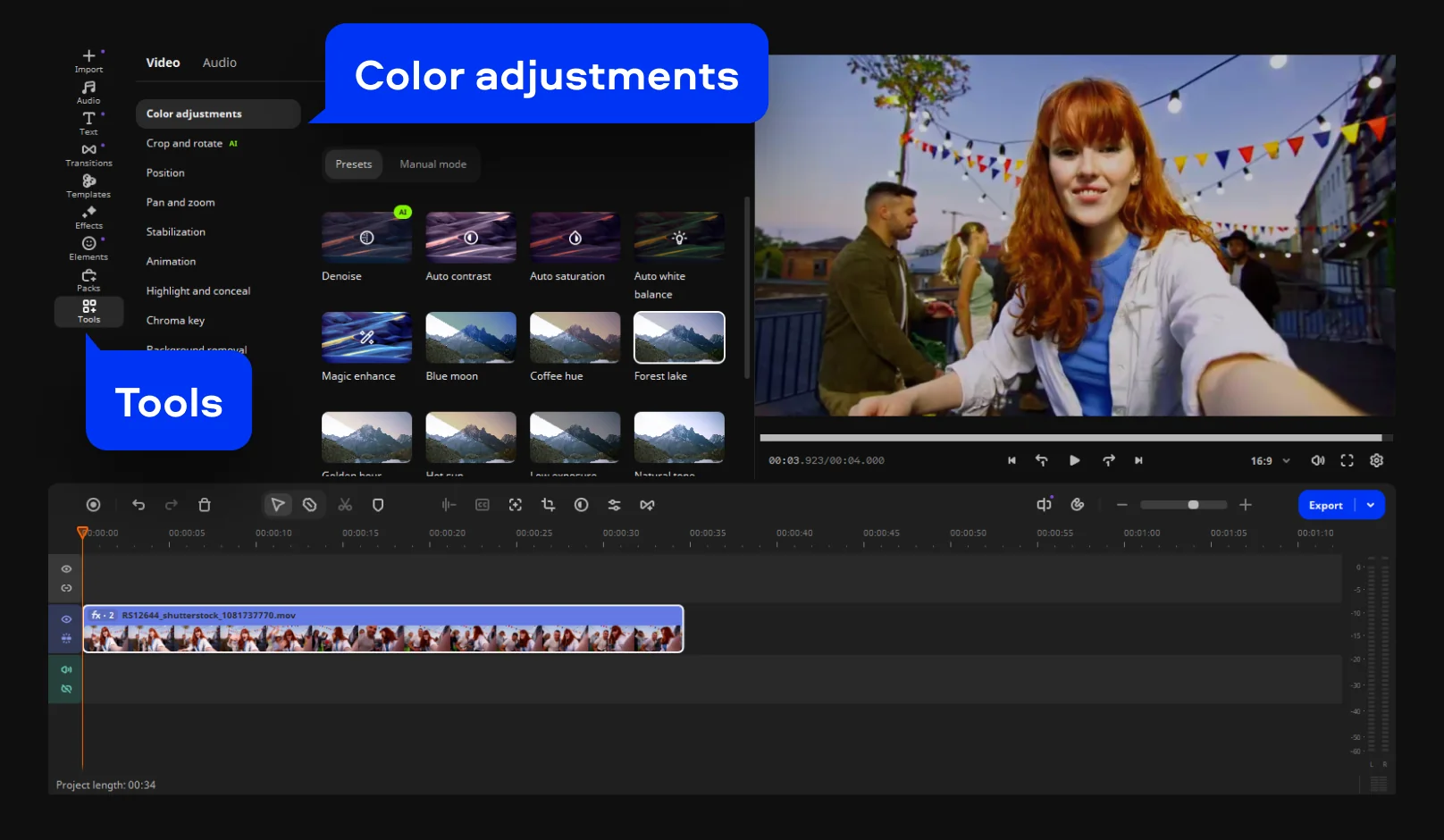Click the preview playback progress bar
The width and height of the screenshot is (1444, 840).
[x=1076, y=438]
